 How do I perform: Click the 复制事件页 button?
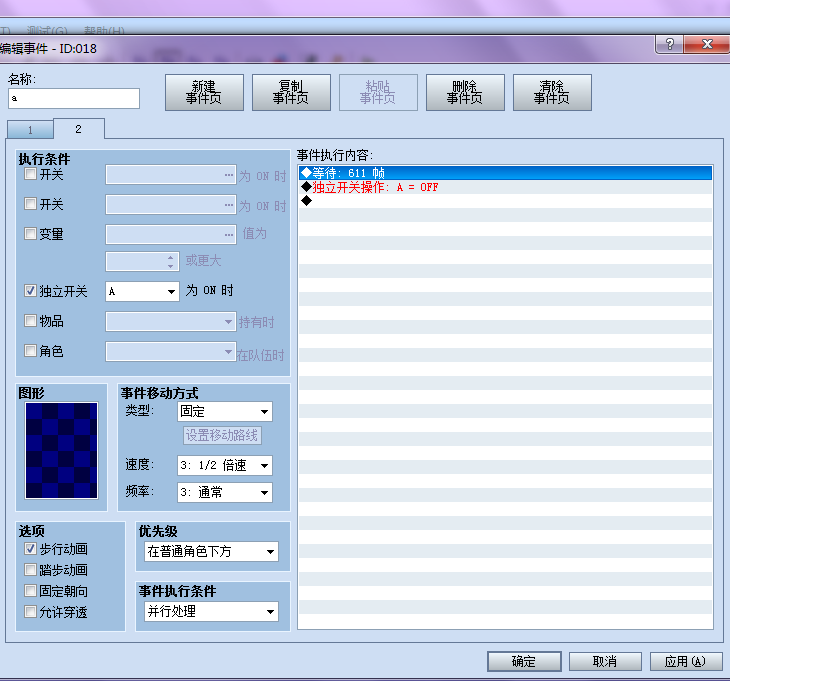point(291,92)
